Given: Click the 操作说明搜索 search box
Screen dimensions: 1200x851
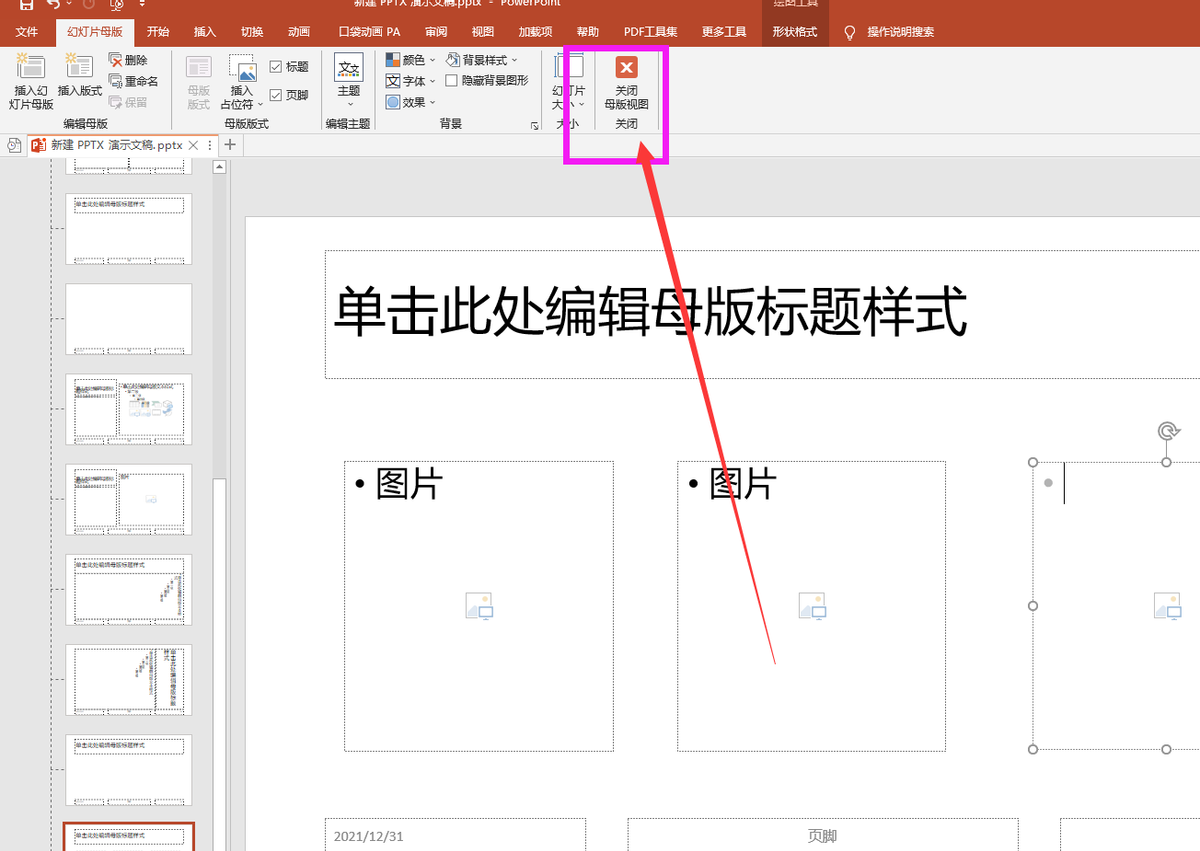Looking at the screenshot, I should (901, 32).
